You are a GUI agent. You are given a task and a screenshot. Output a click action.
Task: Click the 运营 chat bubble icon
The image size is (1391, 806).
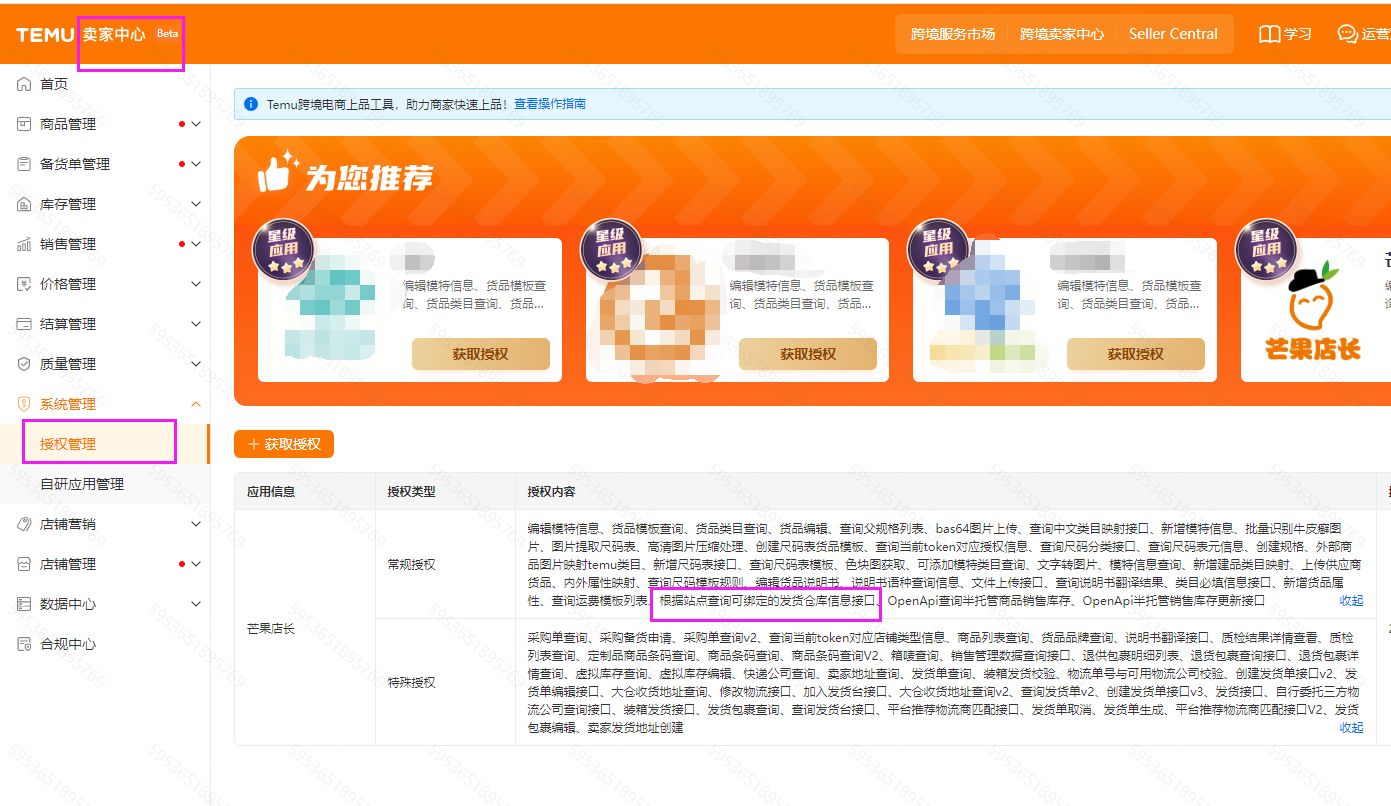[1347, 34]
